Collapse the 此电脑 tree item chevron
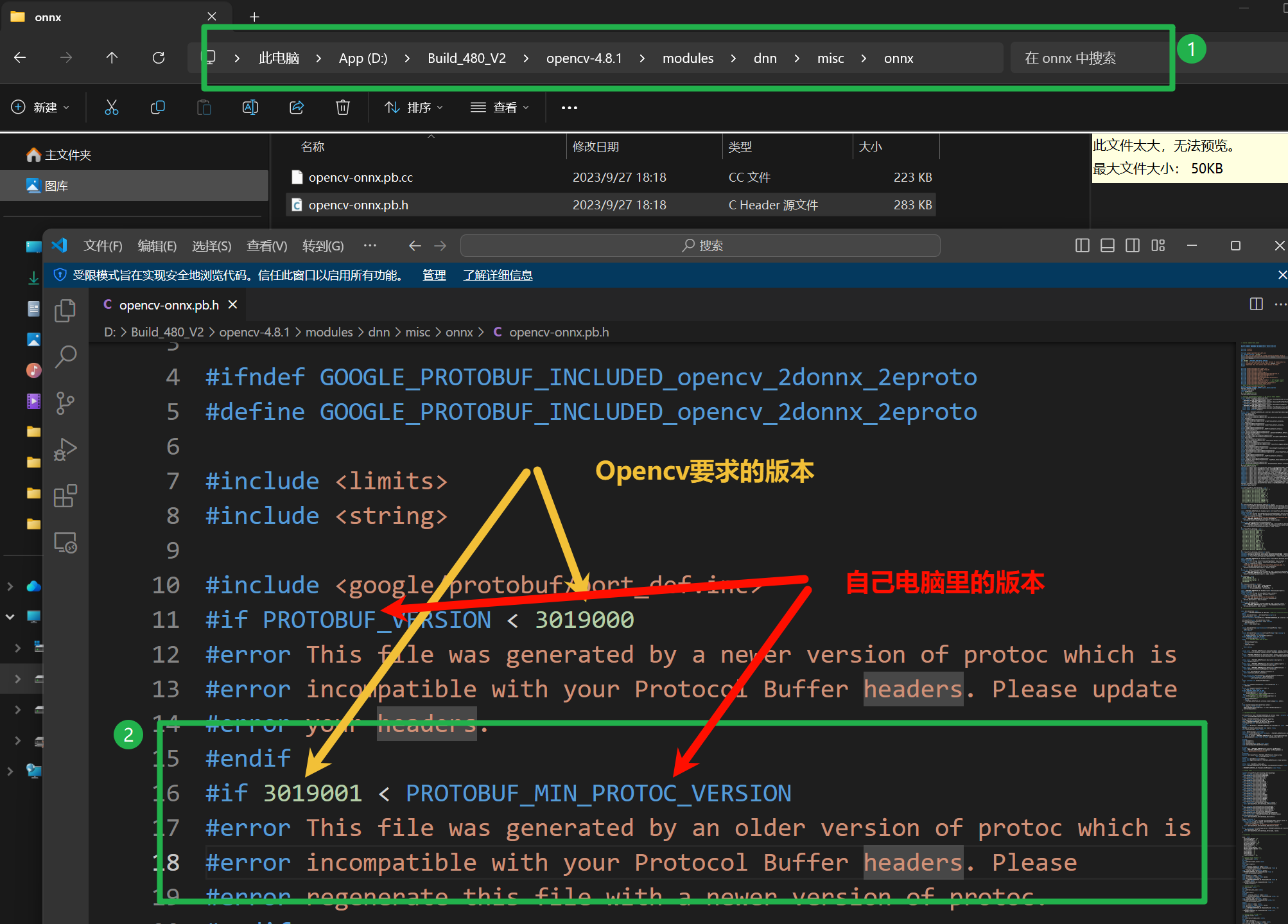Screen dimensions: 1288x924 click(x=10, y=616)
